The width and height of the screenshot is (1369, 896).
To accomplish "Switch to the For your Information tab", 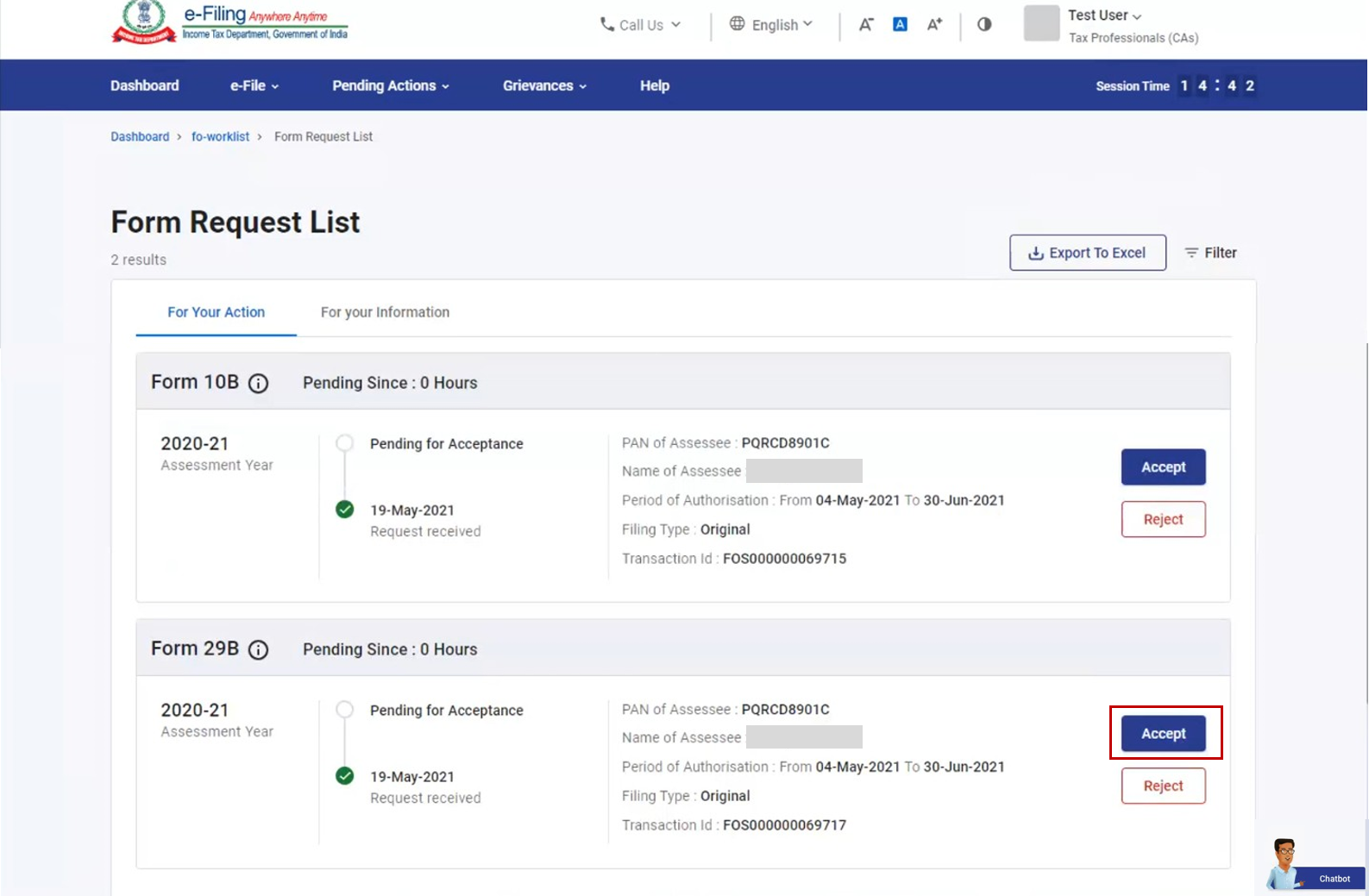I will pos(385,312).
